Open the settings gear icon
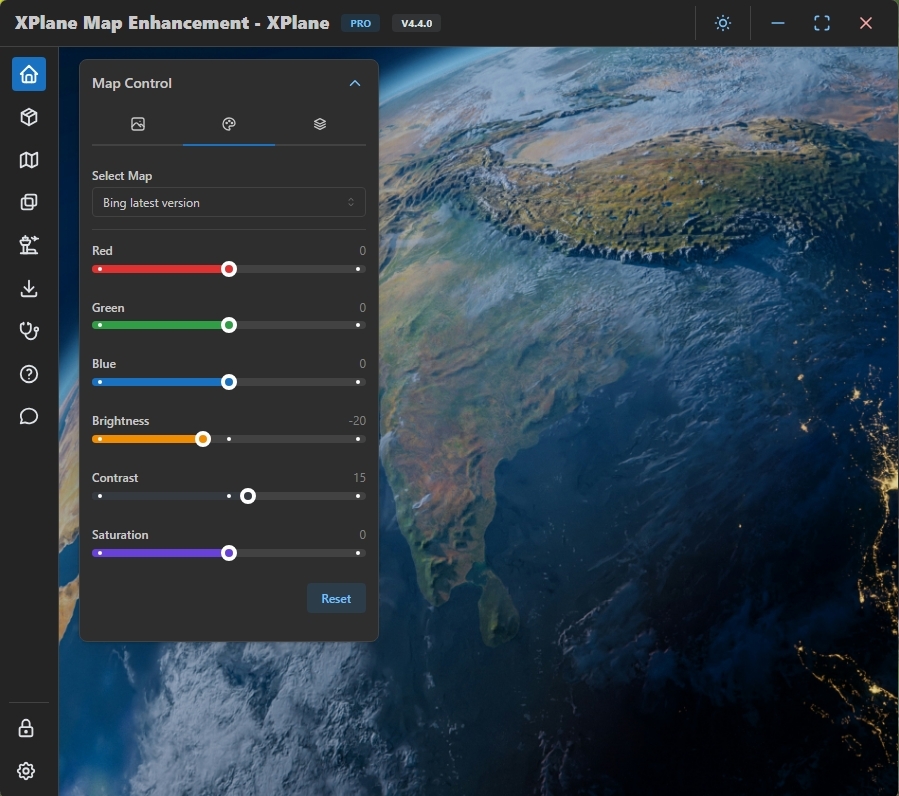899x796 pixels. click(x=27, y=771)
